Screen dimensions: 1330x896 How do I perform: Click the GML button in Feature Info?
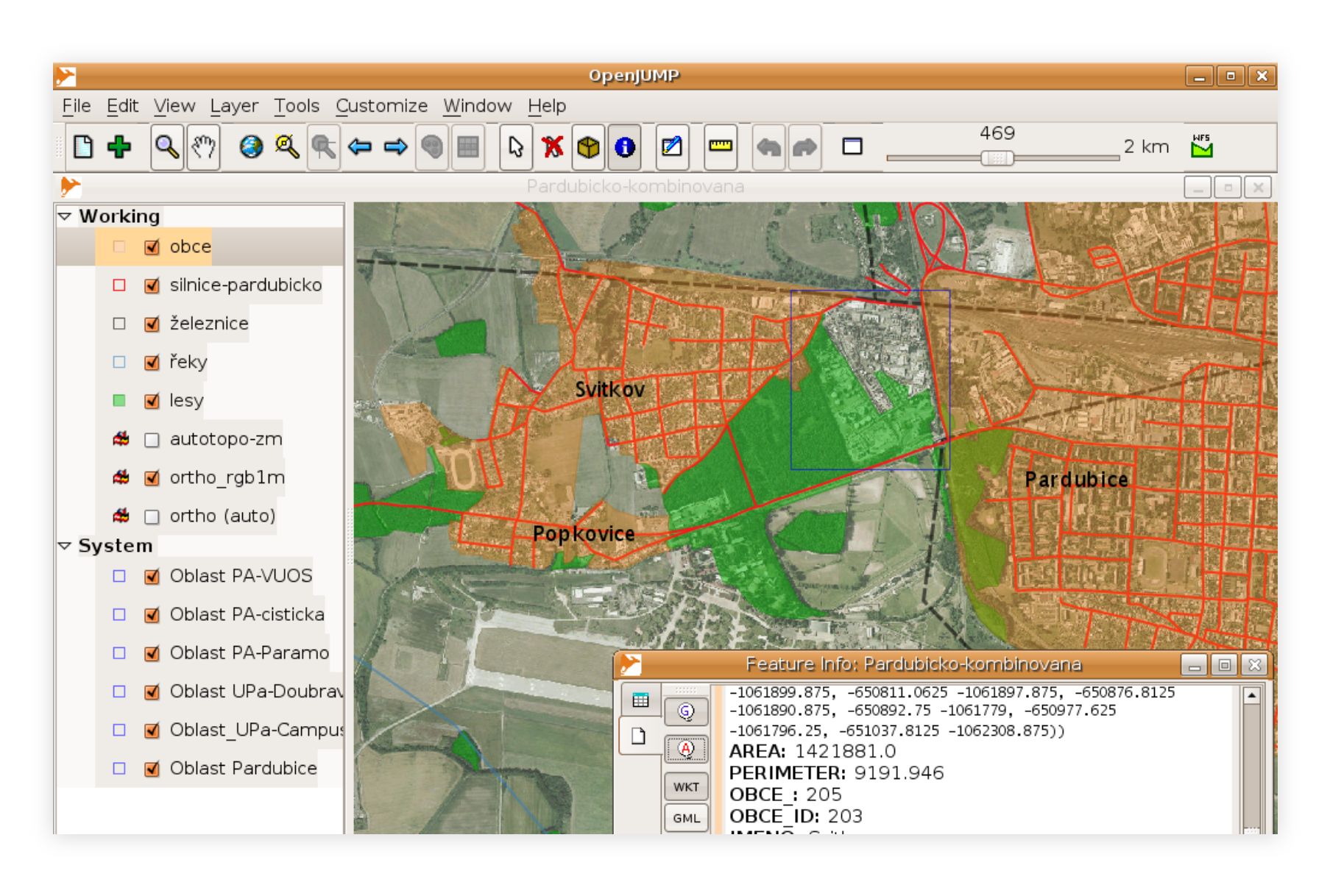point(686,818)
